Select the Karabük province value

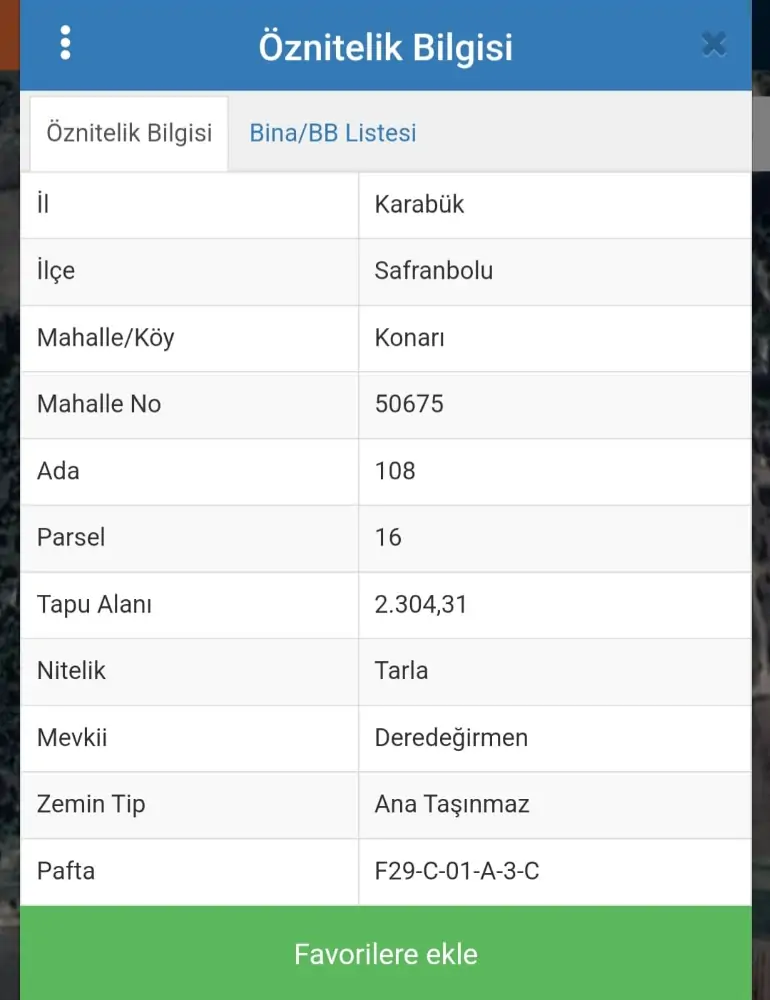click(x=420, y=205)
